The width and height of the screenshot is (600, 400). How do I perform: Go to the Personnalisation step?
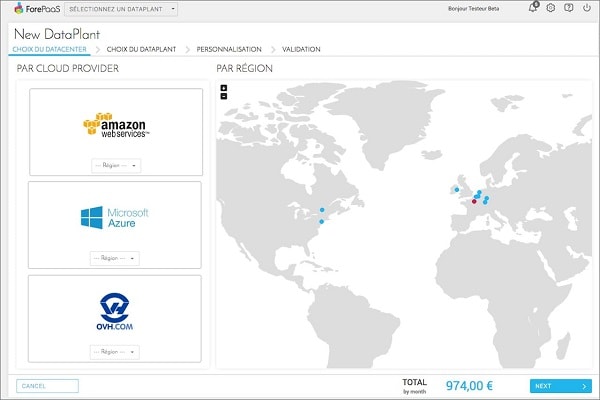[229, 49]
